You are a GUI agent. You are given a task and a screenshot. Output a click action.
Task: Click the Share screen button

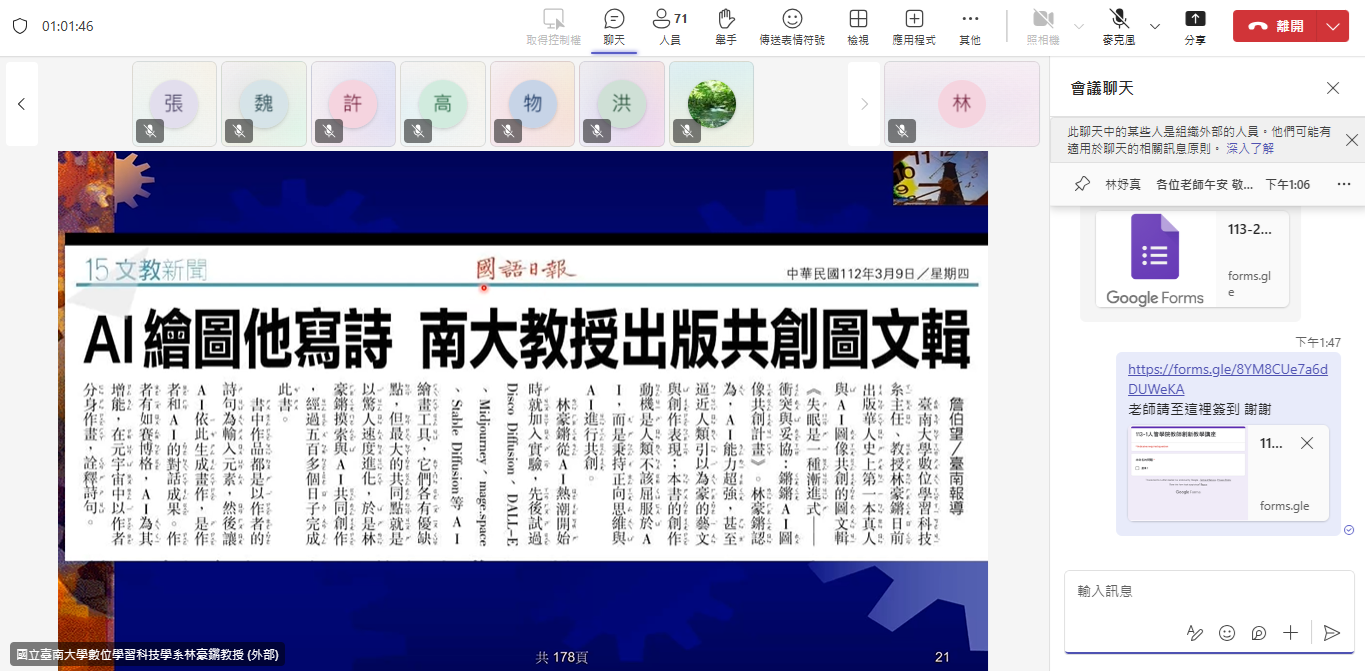click(1195, 27)
